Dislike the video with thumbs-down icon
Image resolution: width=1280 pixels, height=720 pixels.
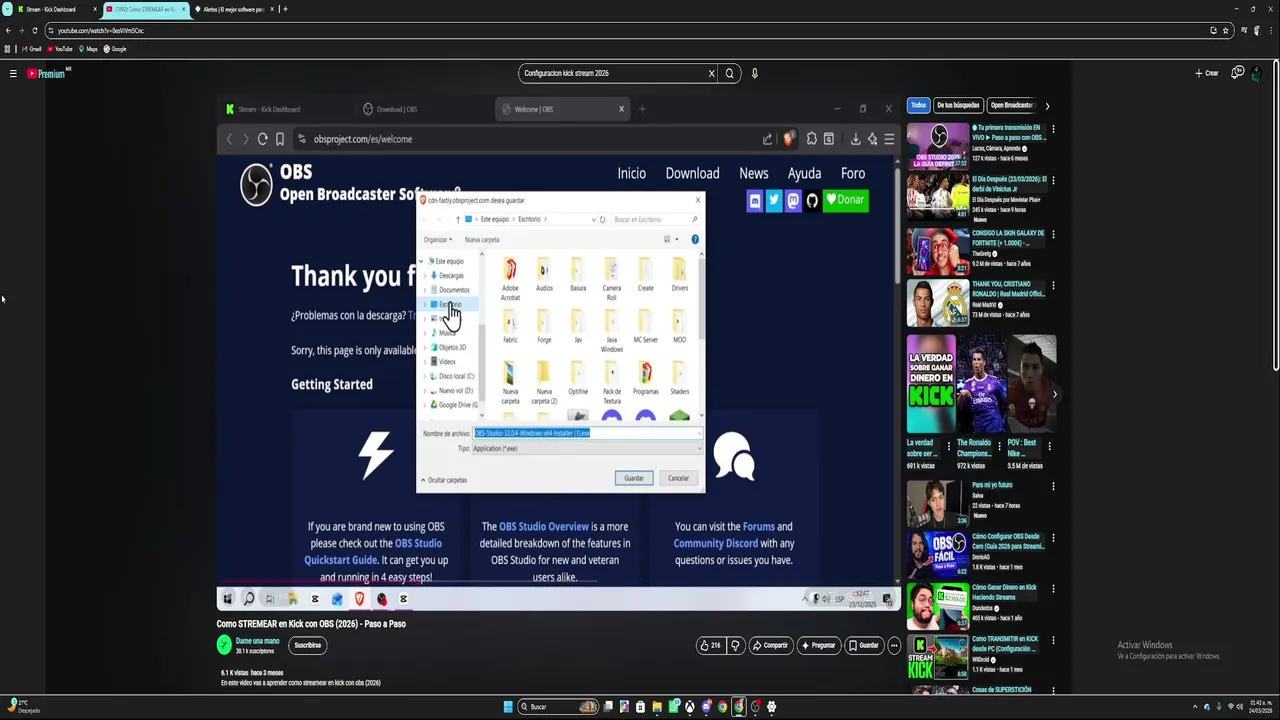[x=735, y=645]
